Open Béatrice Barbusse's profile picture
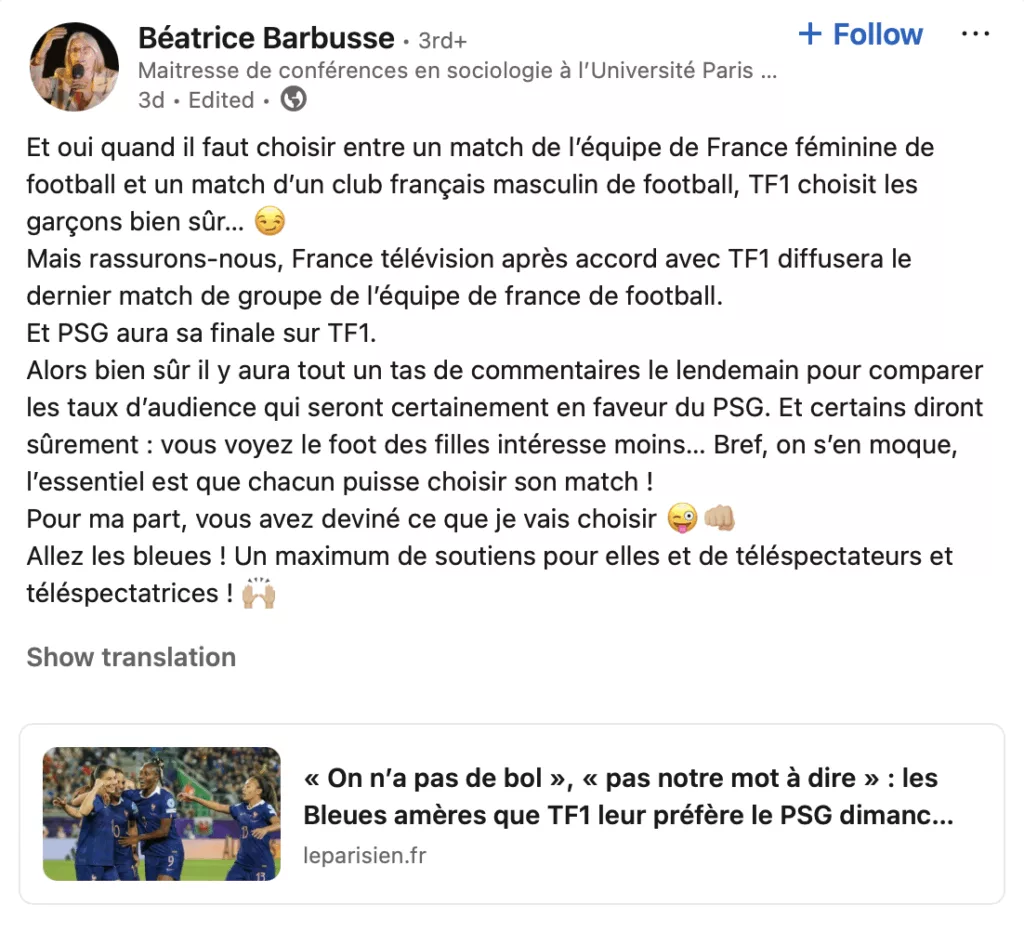Viewport: 1024px width, 931px height. (74, 67)
